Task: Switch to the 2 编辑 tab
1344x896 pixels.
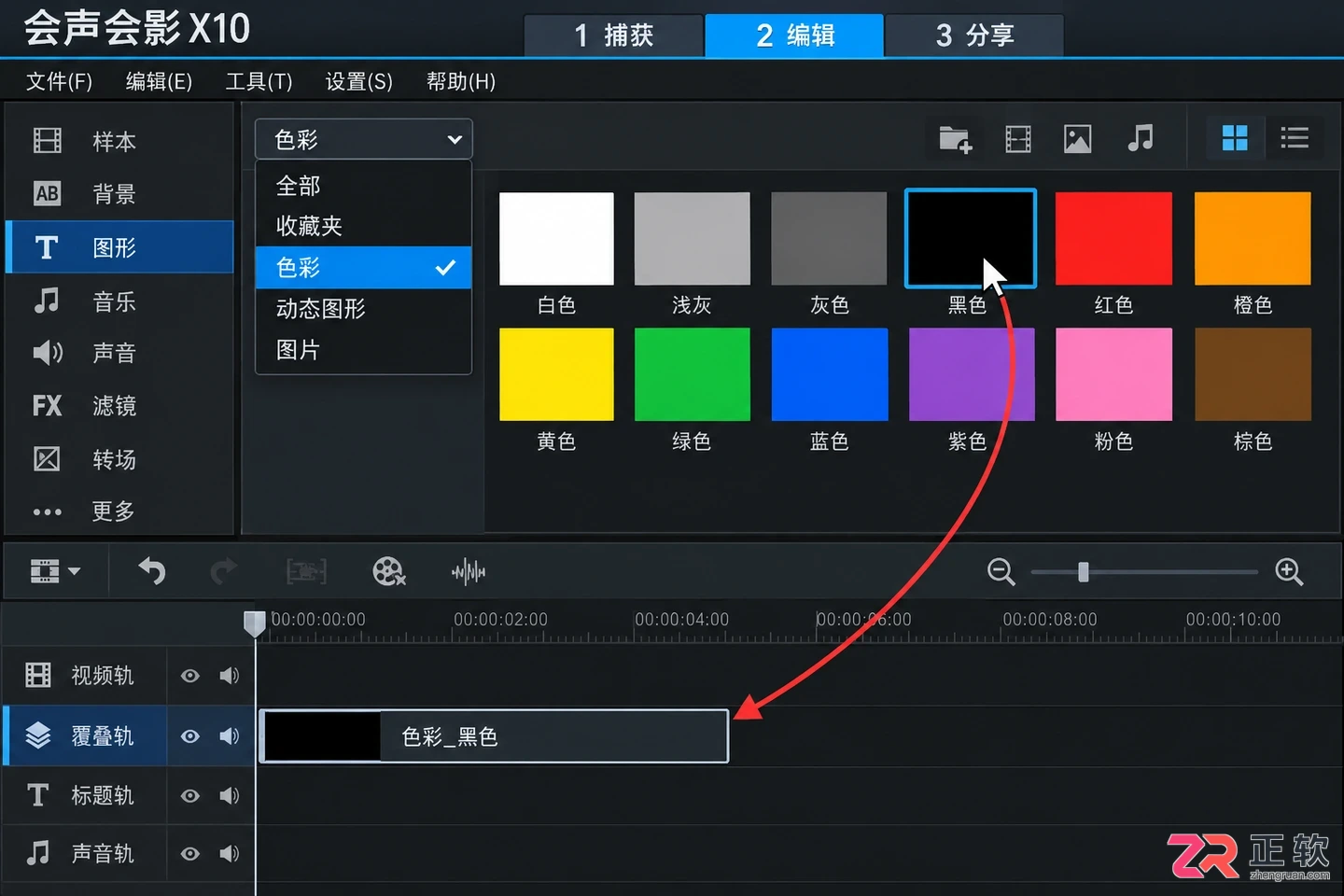Action: [794, 35]
